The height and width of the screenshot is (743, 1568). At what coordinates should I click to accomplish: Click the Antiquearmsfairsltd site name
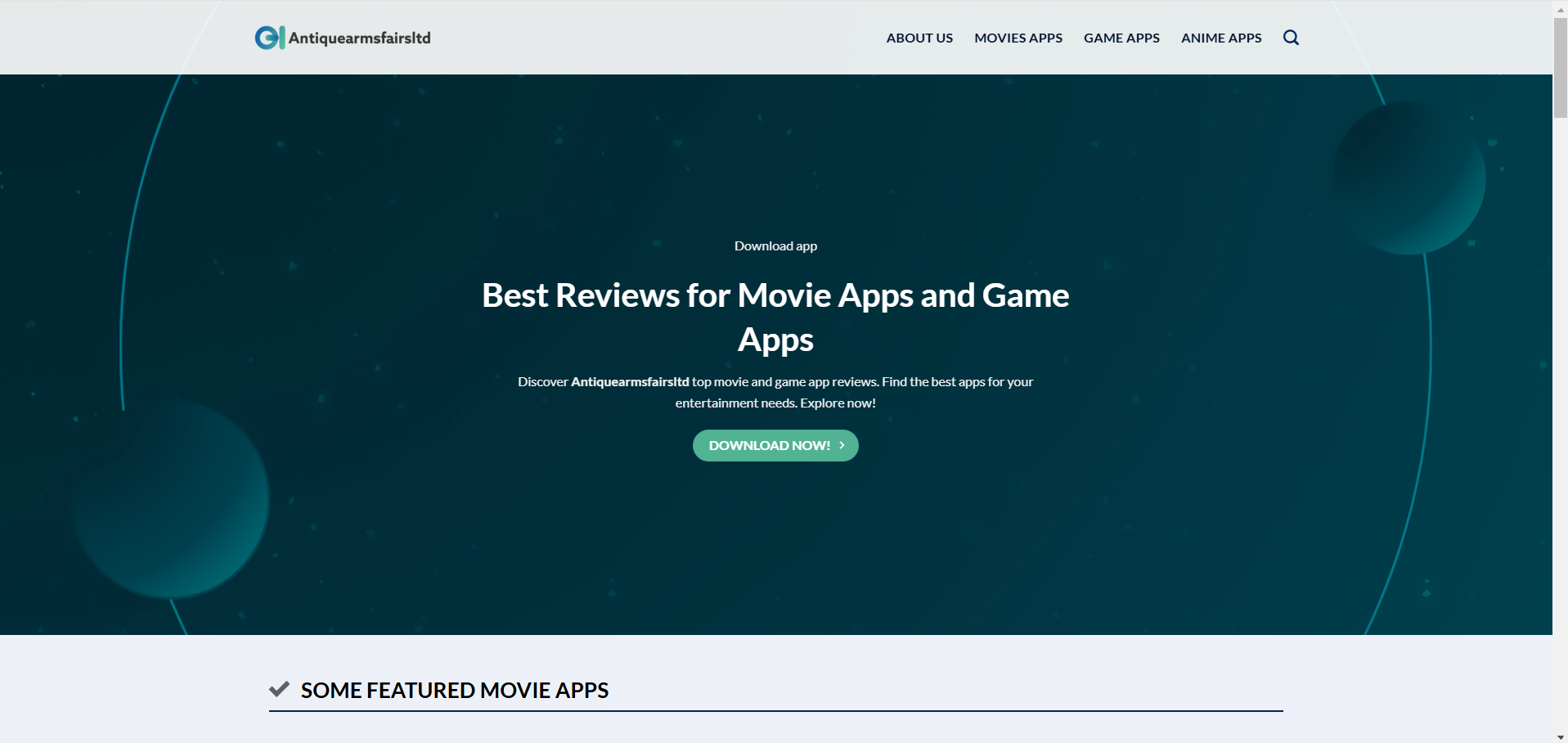tap(359, 38)
